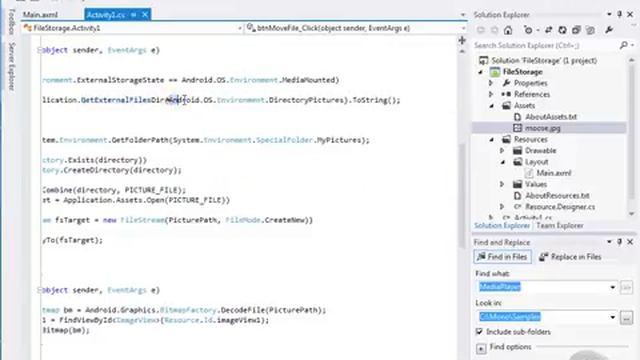The height and width of the screenshot is (360, 640).
Task: Click the Find in Files button
Action: tap(502, 257)
